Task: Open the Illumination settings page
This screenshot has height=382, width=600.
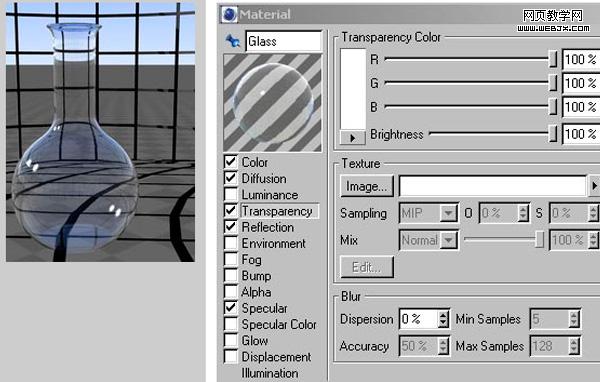Action: [x=269, y=373]
